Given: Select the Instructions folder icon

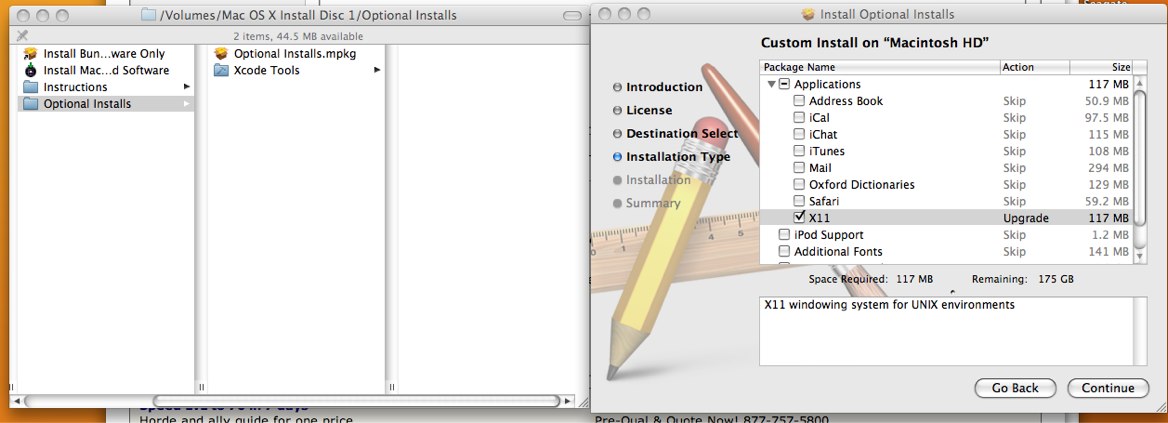Looking at the screenshot, I should pos(31,86).
